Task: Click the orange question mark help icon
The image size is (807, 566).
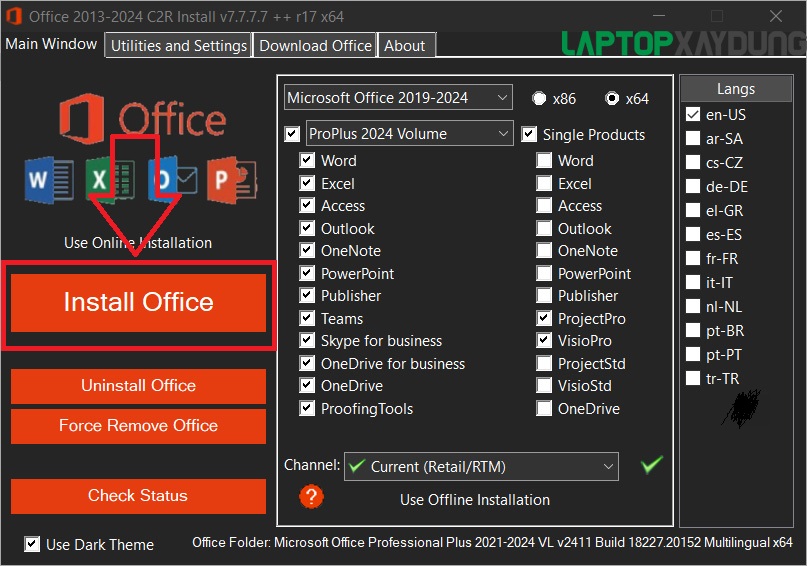Action: pyautogui.click(x=311, y=497)
